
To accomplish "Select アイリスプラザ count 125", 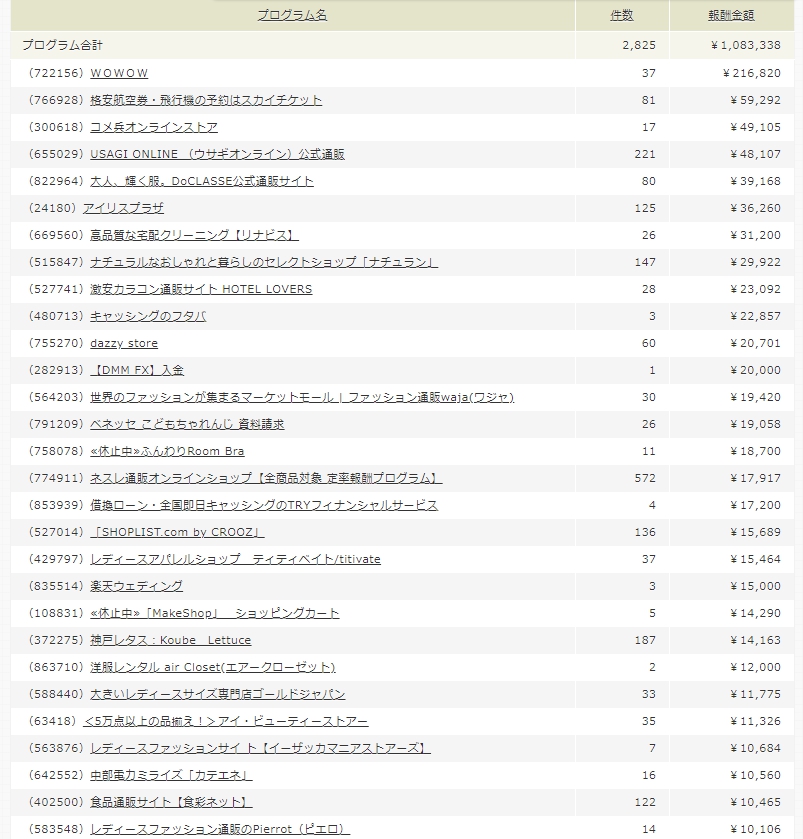I will point(645,208).
